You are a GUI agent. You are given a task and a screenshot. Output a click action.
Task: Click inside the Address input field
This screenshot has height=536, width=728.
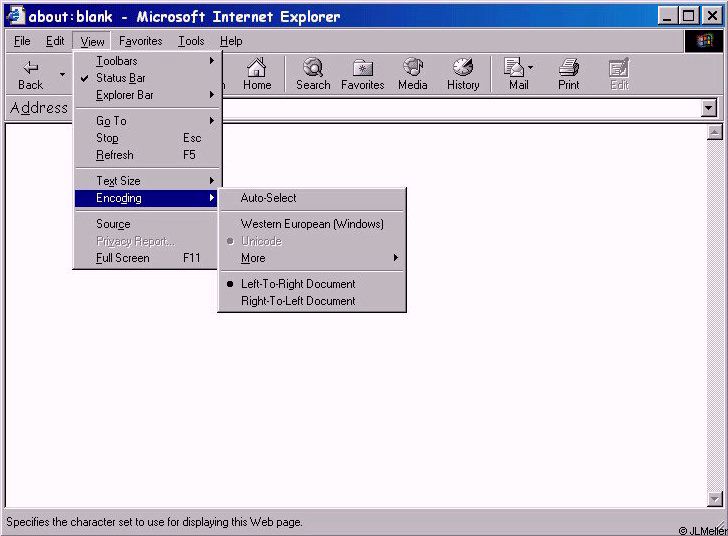462,108
